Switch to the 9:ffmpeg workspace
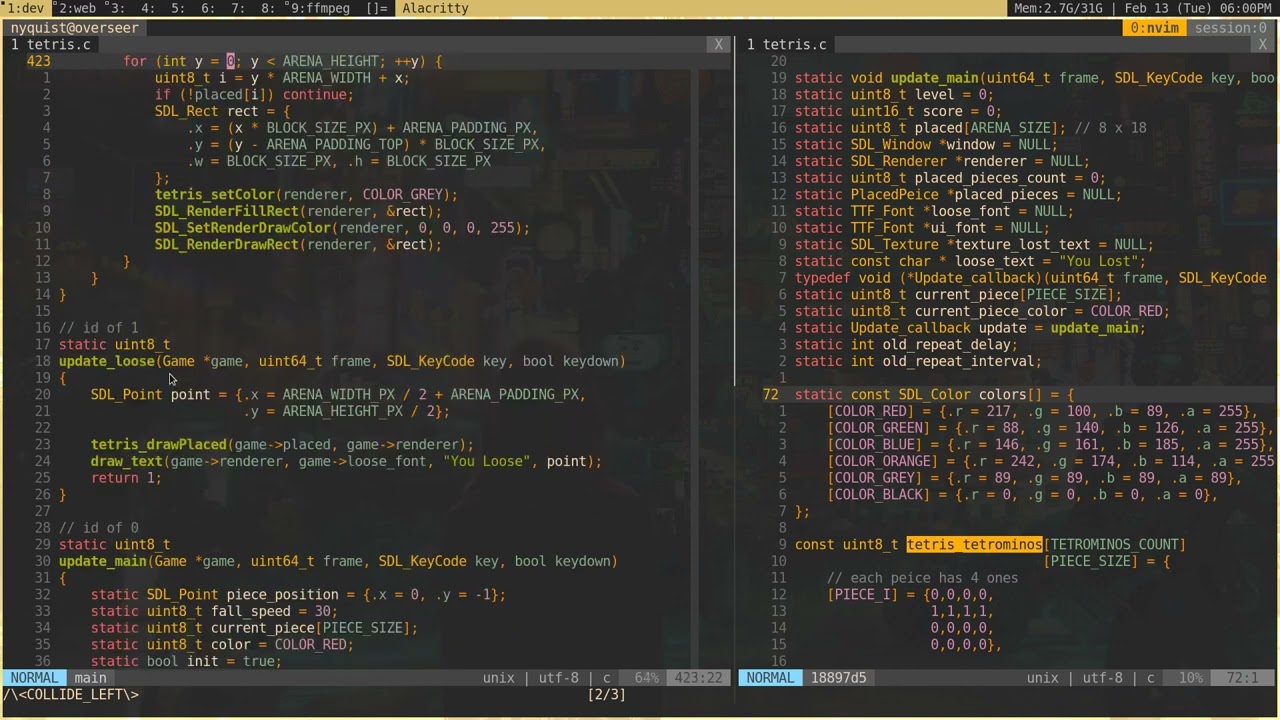Image resolution: width=1280 pixels, height=720 pixels. pyautogui.click(x=318, y=8)
